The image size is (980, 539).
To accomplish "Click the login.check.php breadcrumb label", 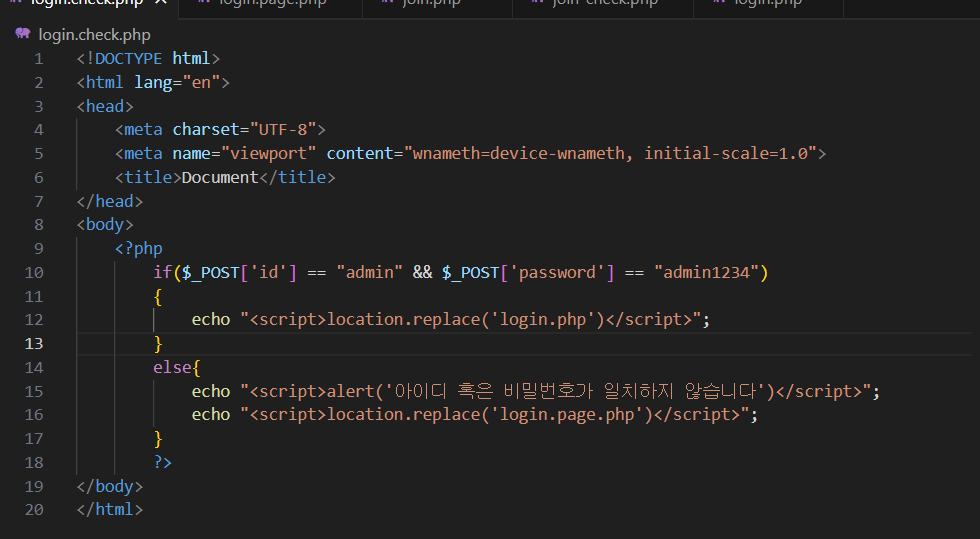I will [x=94, y=34].
